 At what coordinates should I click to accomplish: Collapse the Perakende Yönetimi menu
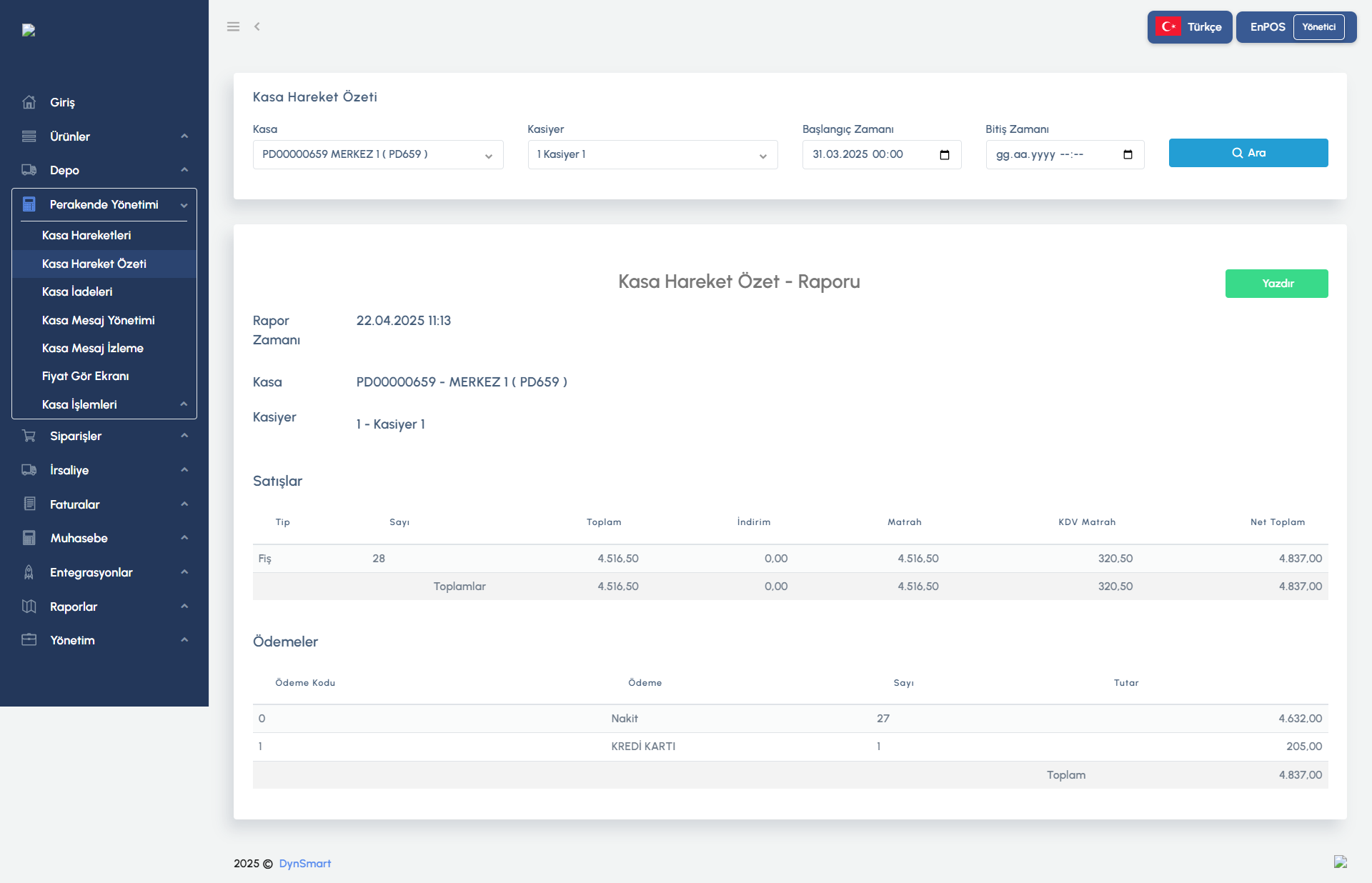coord(104,204)
